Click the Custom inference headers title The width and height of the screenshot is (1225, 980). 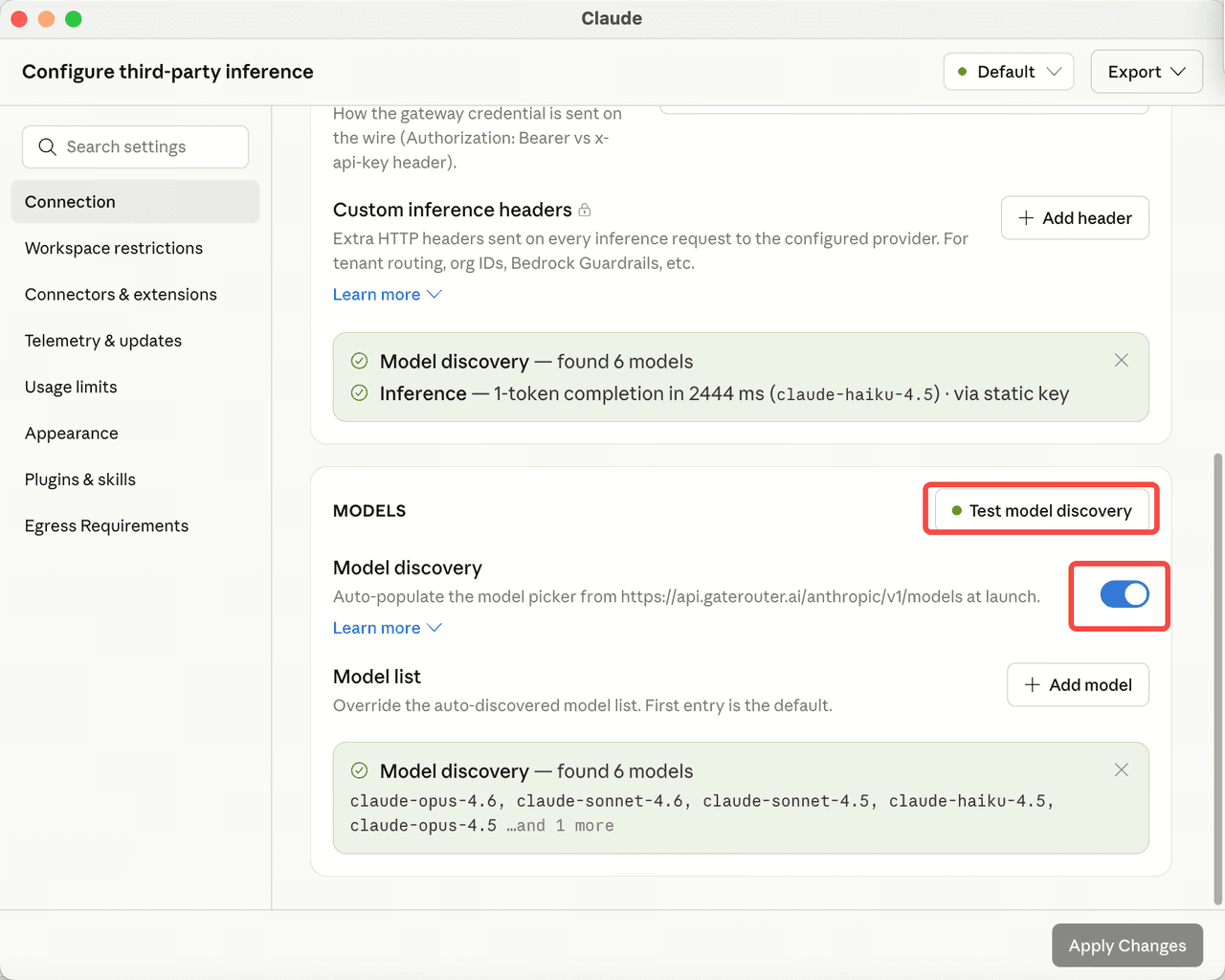click(452, 210)
